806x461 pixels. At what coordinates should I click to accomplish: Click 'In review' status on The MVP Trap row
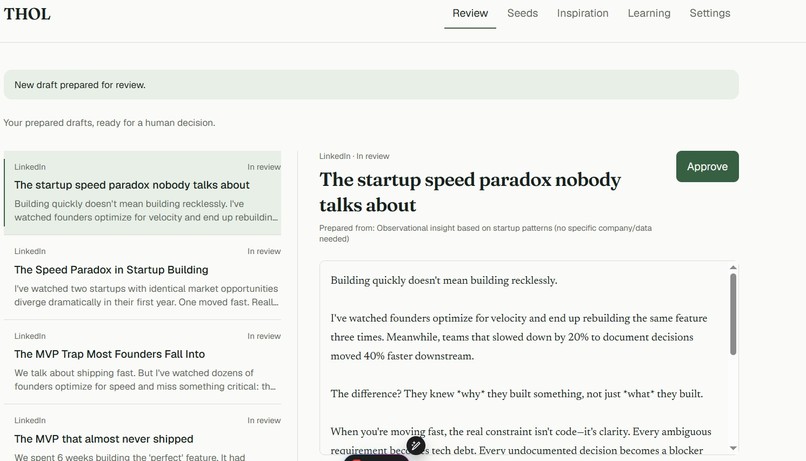264,336
